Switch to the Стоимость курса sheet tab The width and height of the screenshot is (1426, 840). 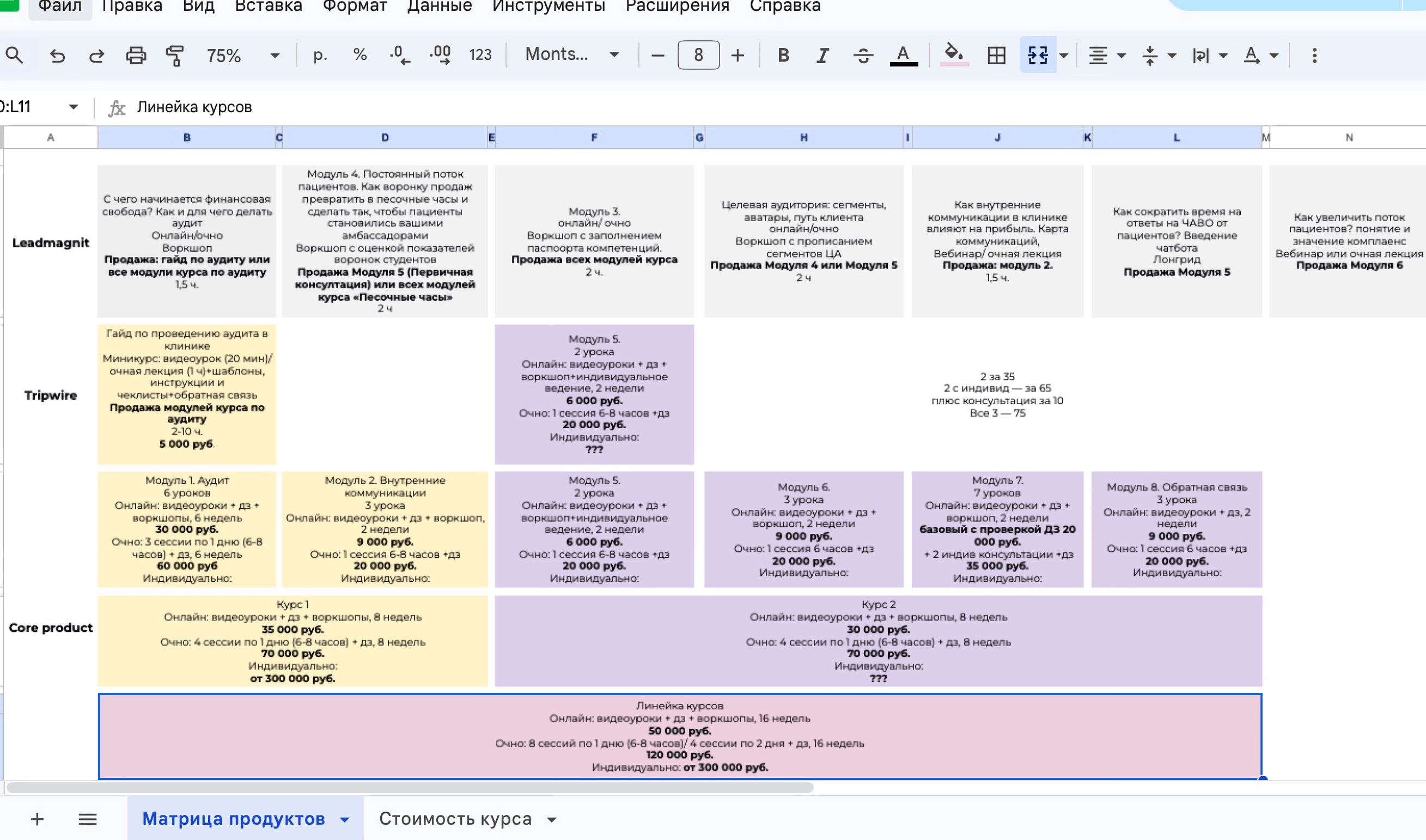[x=455, y=819]
